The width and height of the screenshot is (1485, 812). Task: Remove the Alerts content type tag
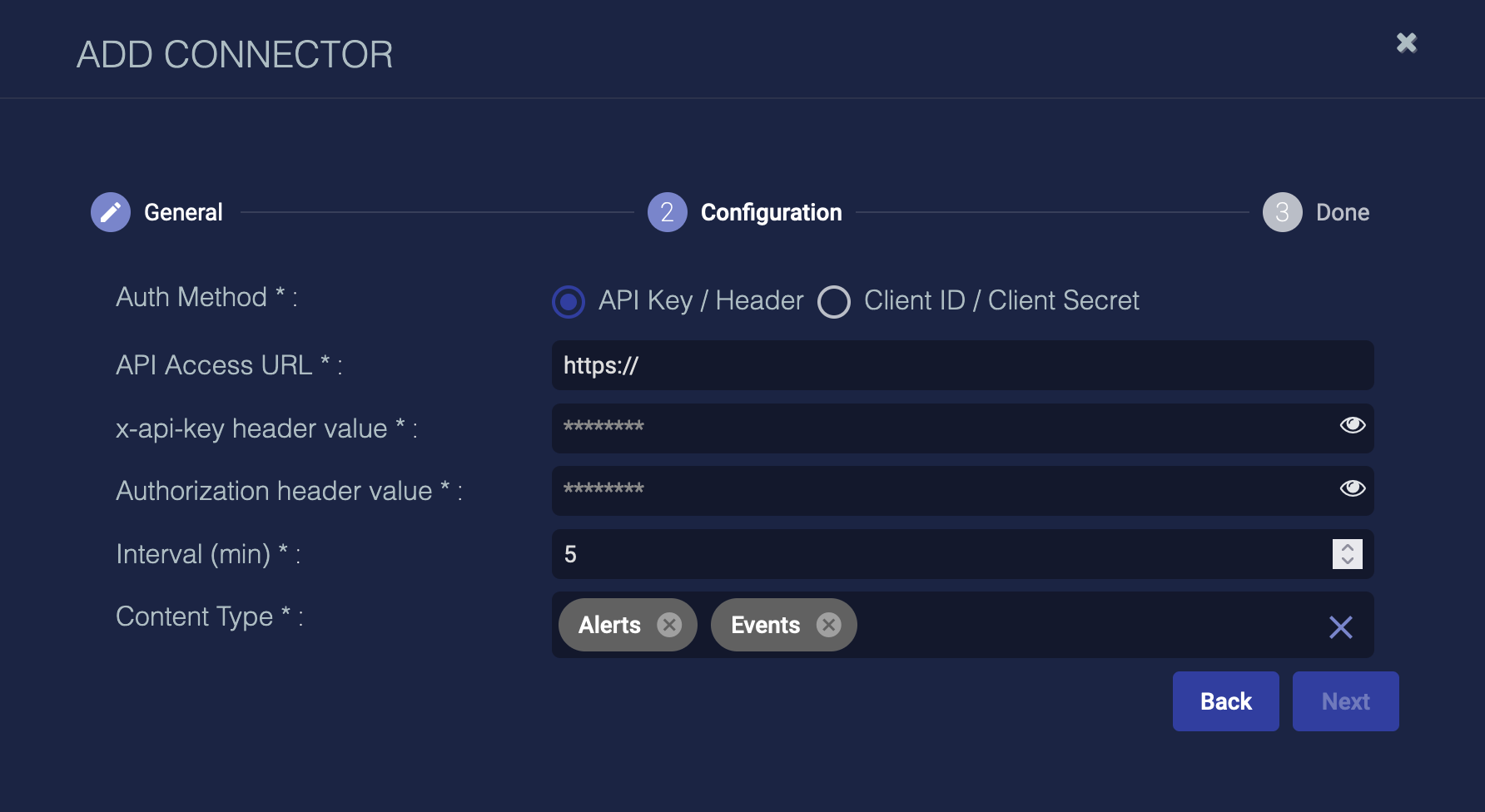pos(669,625)
